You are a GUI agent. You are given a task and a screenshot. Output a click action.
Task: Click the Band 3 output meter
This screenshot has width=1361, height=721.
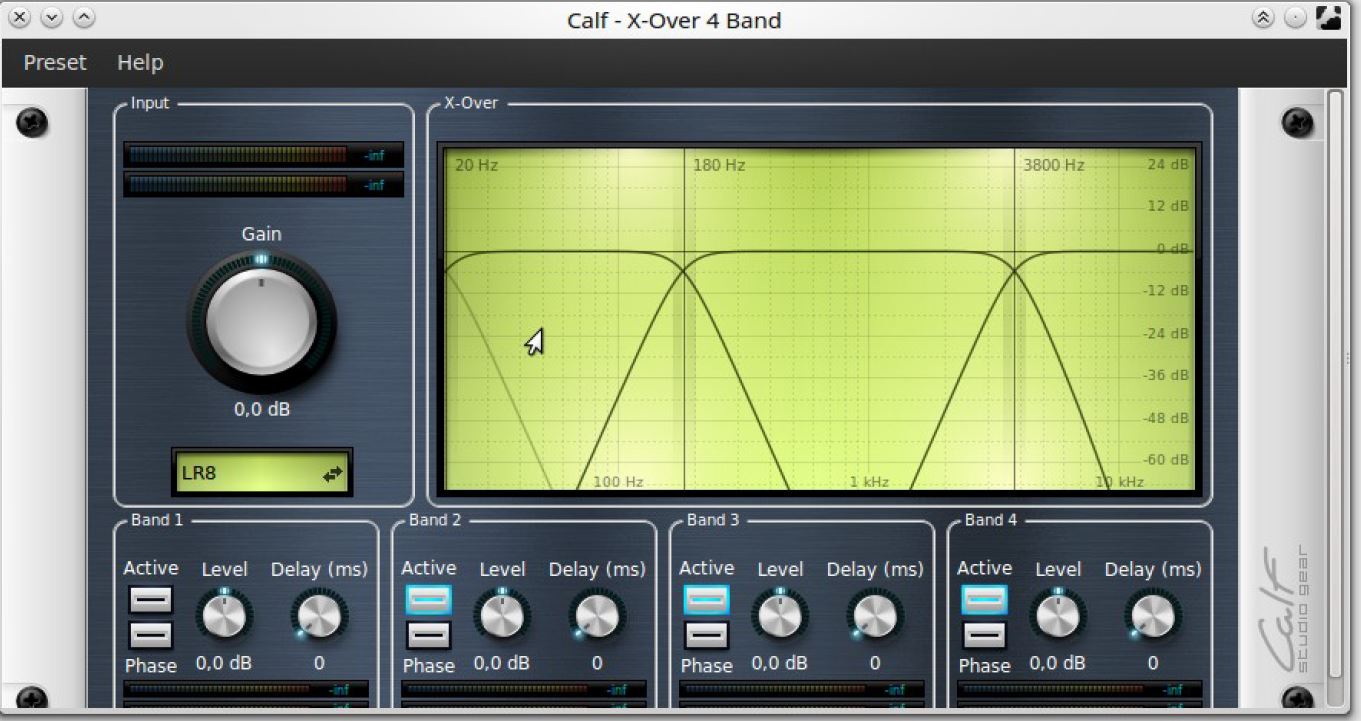[x=801, y=690]
